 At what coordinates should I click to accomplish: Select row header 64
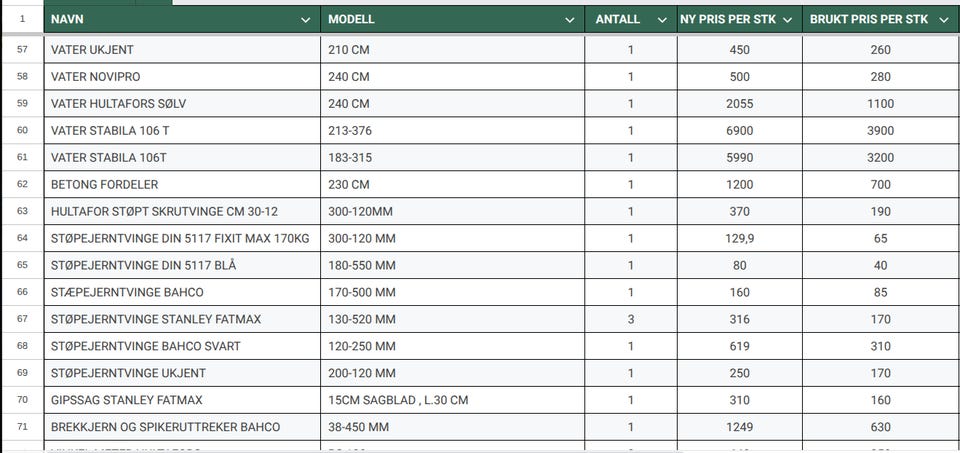23,238
